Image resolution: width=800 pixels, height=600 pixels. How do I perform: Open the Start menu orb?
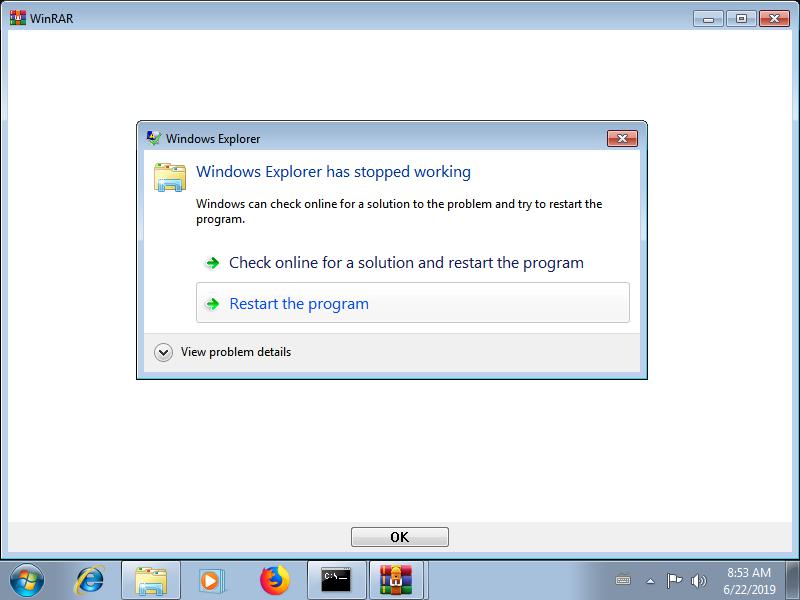pyautogui.click(x=27, y=581)
